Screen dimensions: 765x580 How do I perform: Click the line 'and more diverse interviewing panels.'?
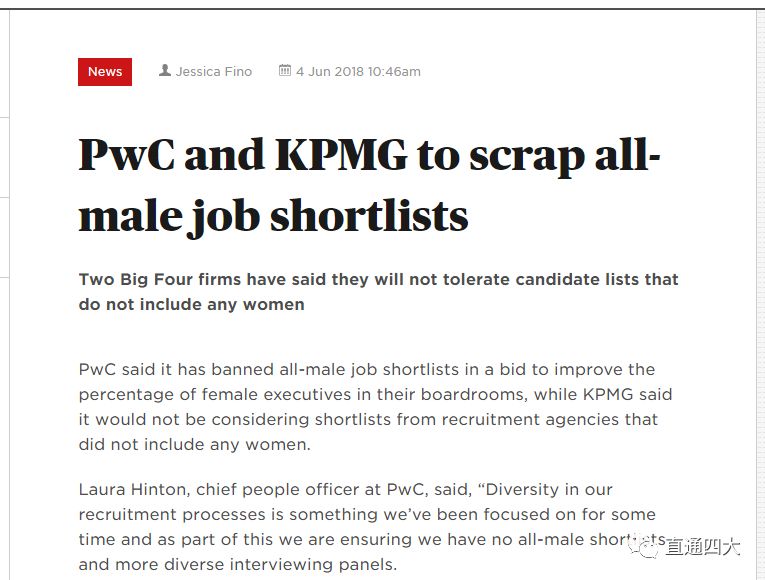[238, 564]
